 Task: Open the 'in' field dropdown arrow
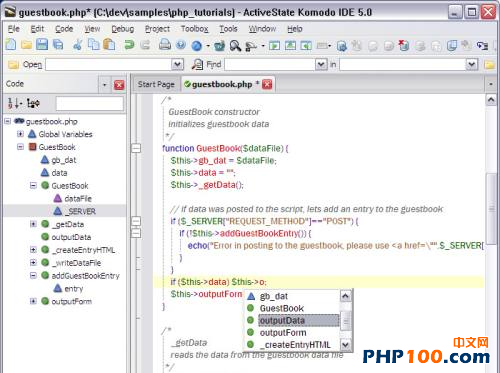[472, 64]
